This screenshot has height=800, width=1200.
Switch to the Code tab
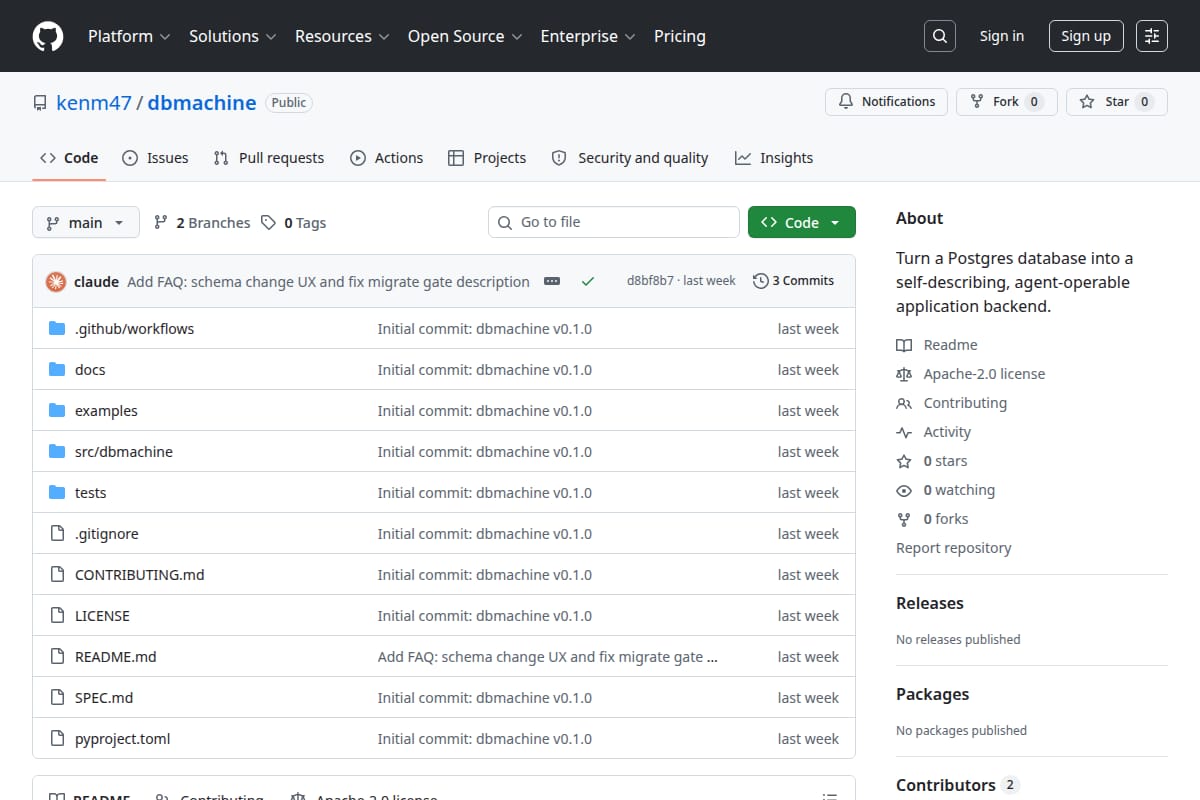(69, 158)
